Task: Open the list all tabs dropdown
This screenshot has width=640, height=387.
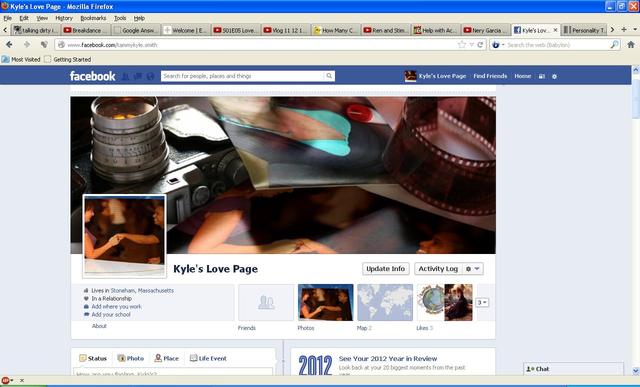Action: tap(635, 30)
